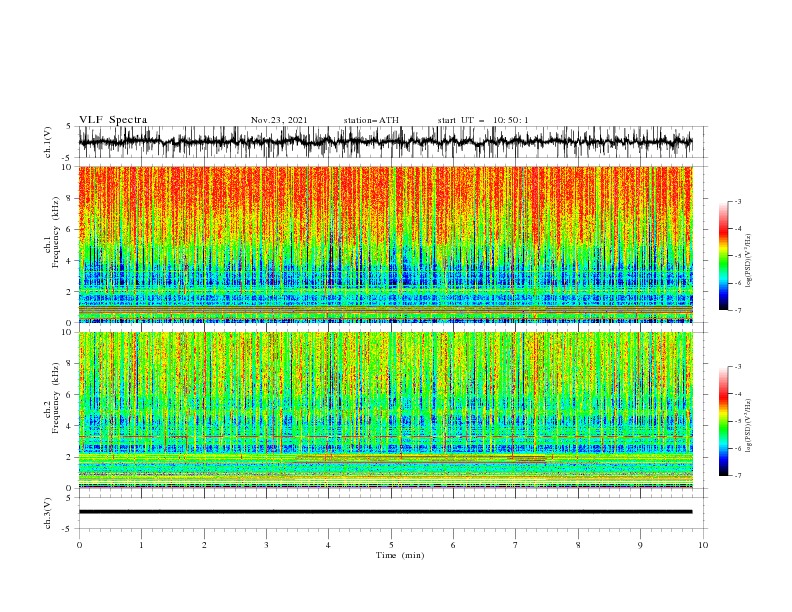The height and width of the screenshot is (612, 792).
Task: Click the "-5" volt tick on ch.3(V) axis
Action: coord(67,529)
